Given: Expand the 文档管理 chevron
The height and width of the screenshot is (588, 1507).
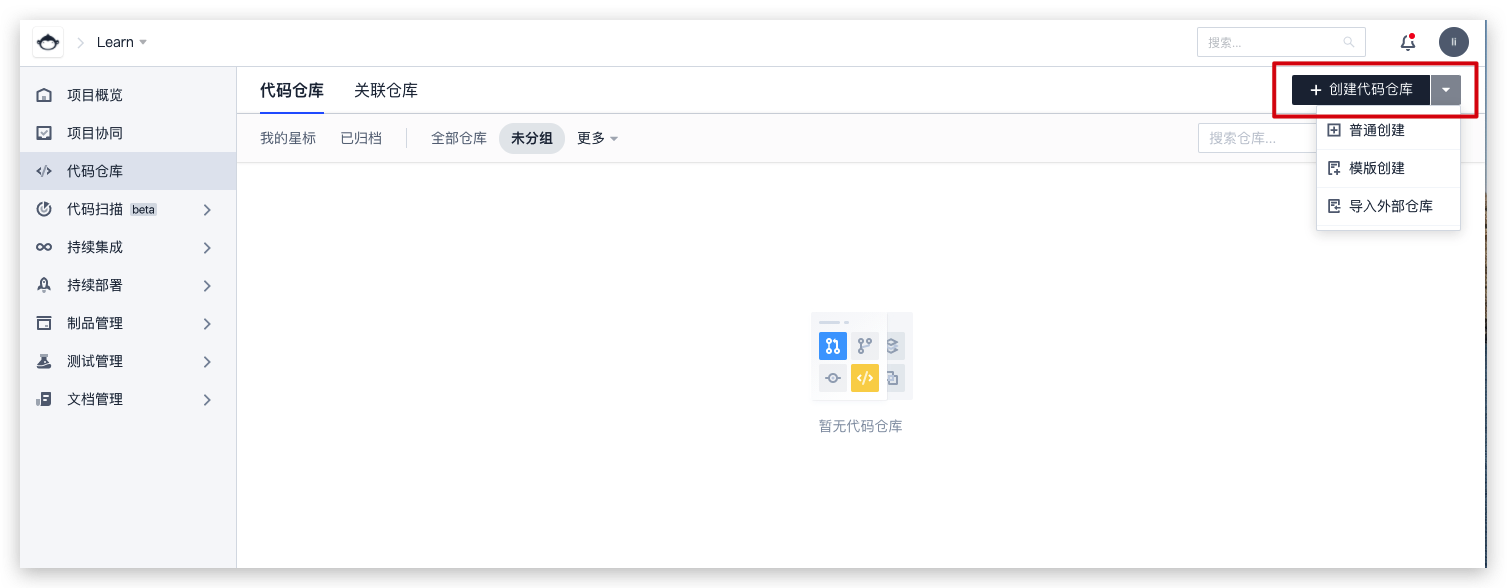Looking at the screenshot, I should click(207, 399).
